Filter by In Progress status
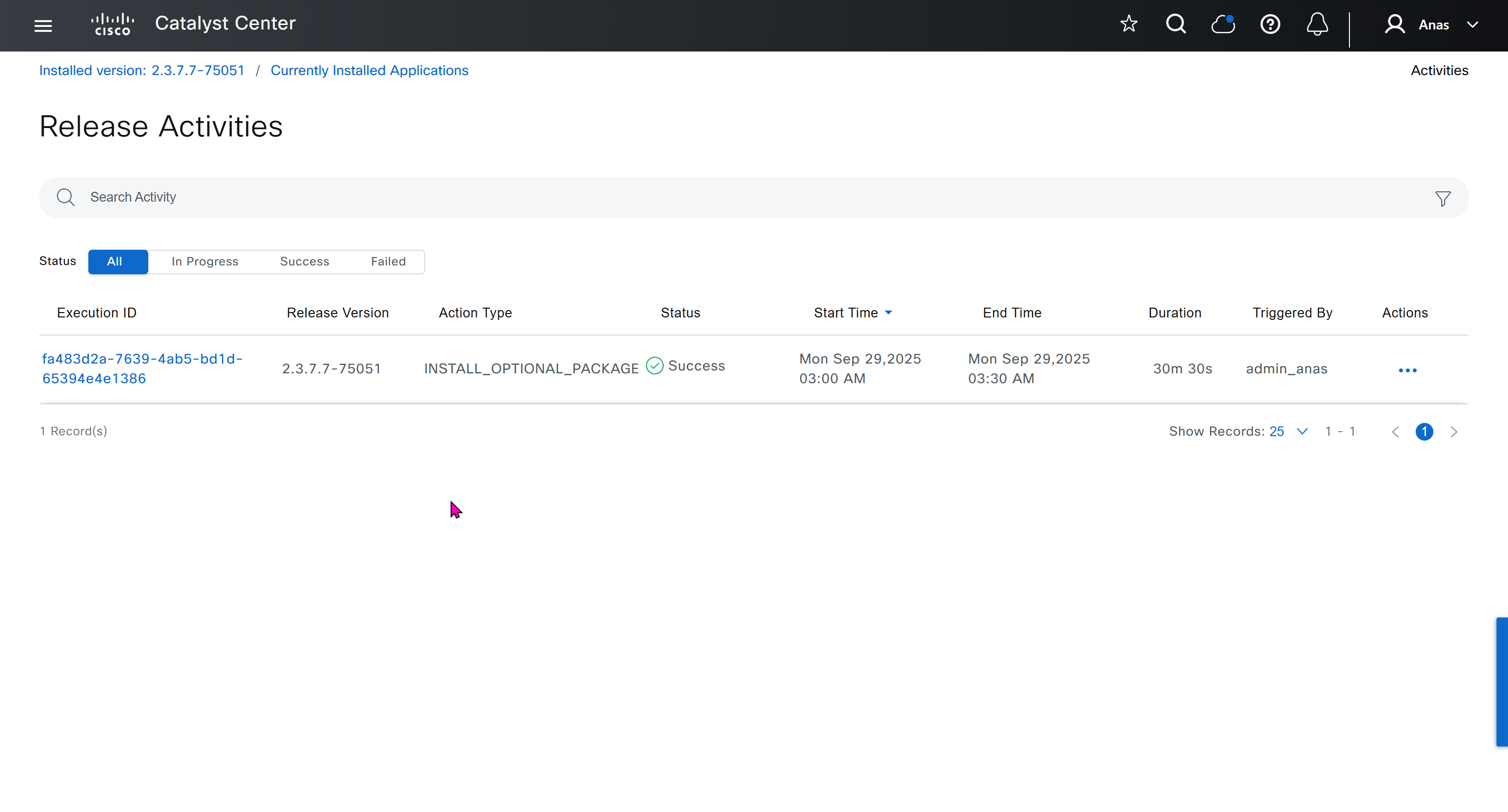1508x812 pixels. [205, 262]
